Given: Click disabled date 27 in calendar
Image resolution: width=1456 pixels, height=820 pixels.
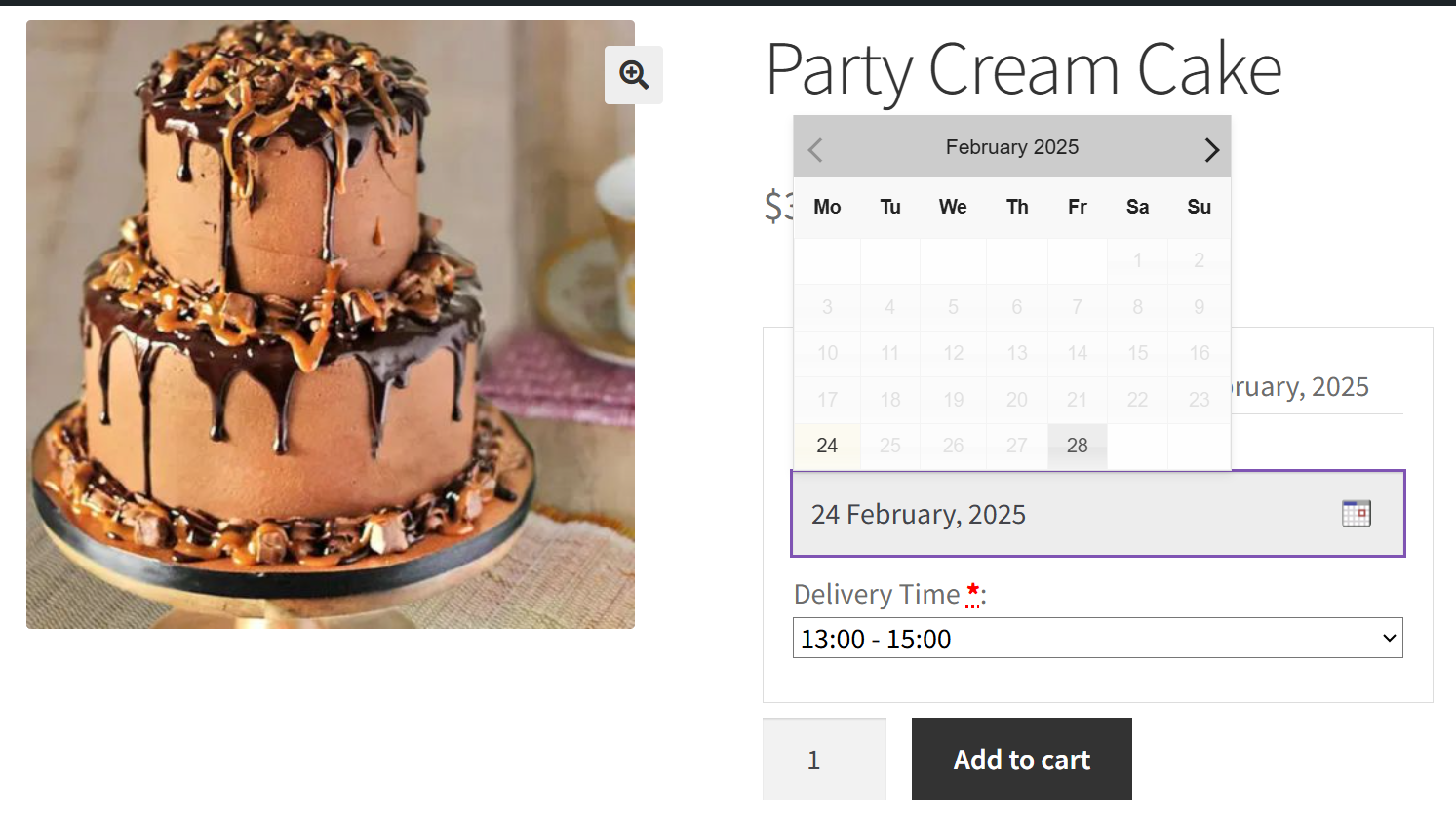Looking at the screenshot, I should [x=1016, y=446].
